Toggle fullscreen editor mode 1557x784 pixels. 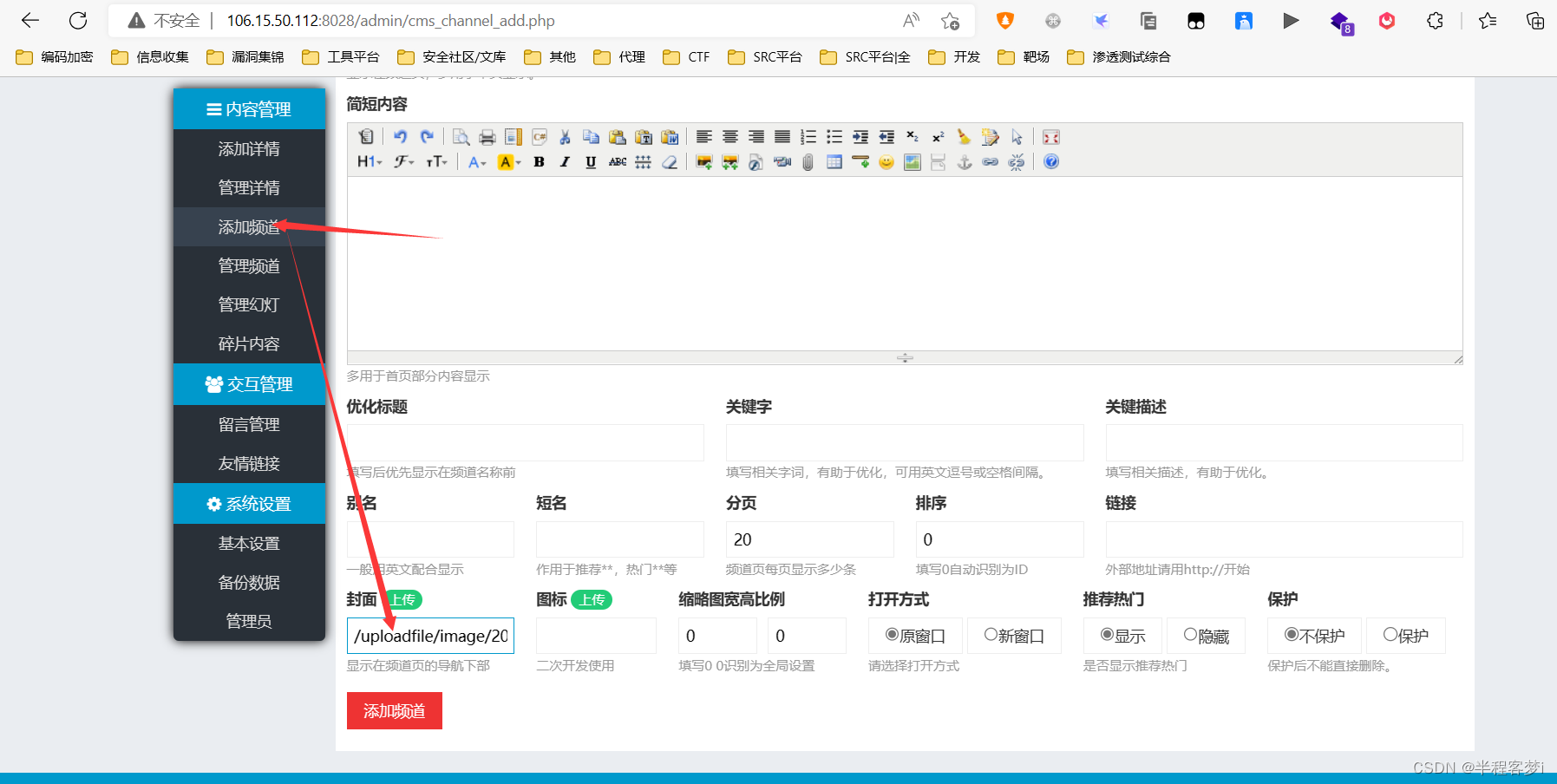click(1051, 137)
